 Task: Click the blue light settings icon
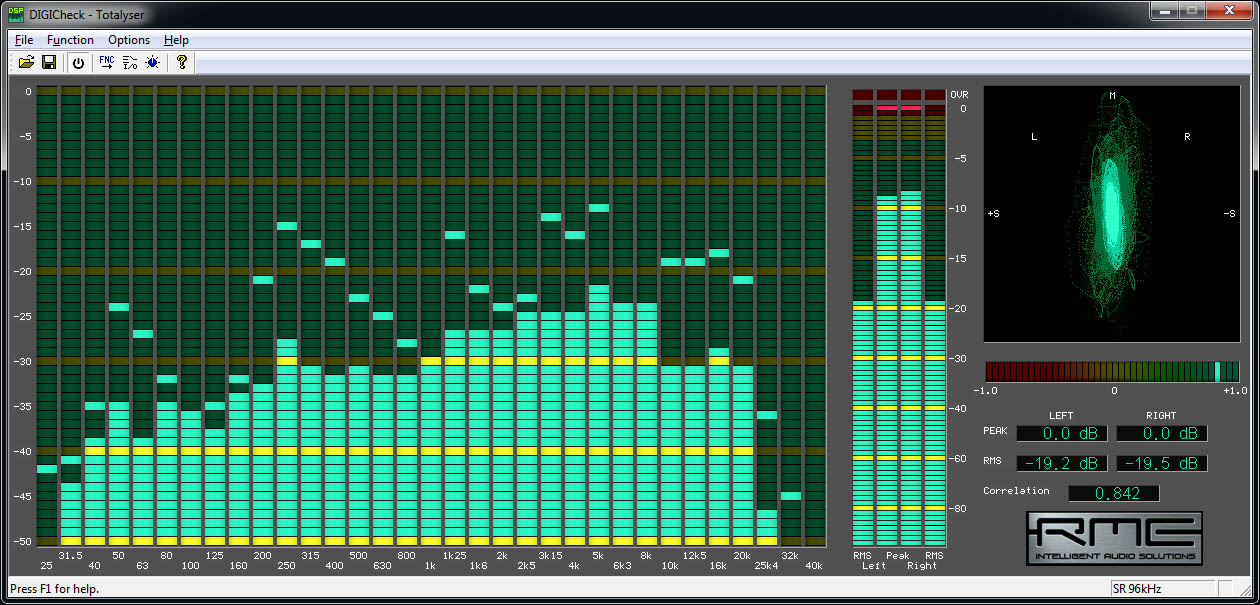(x=153, y=63)
